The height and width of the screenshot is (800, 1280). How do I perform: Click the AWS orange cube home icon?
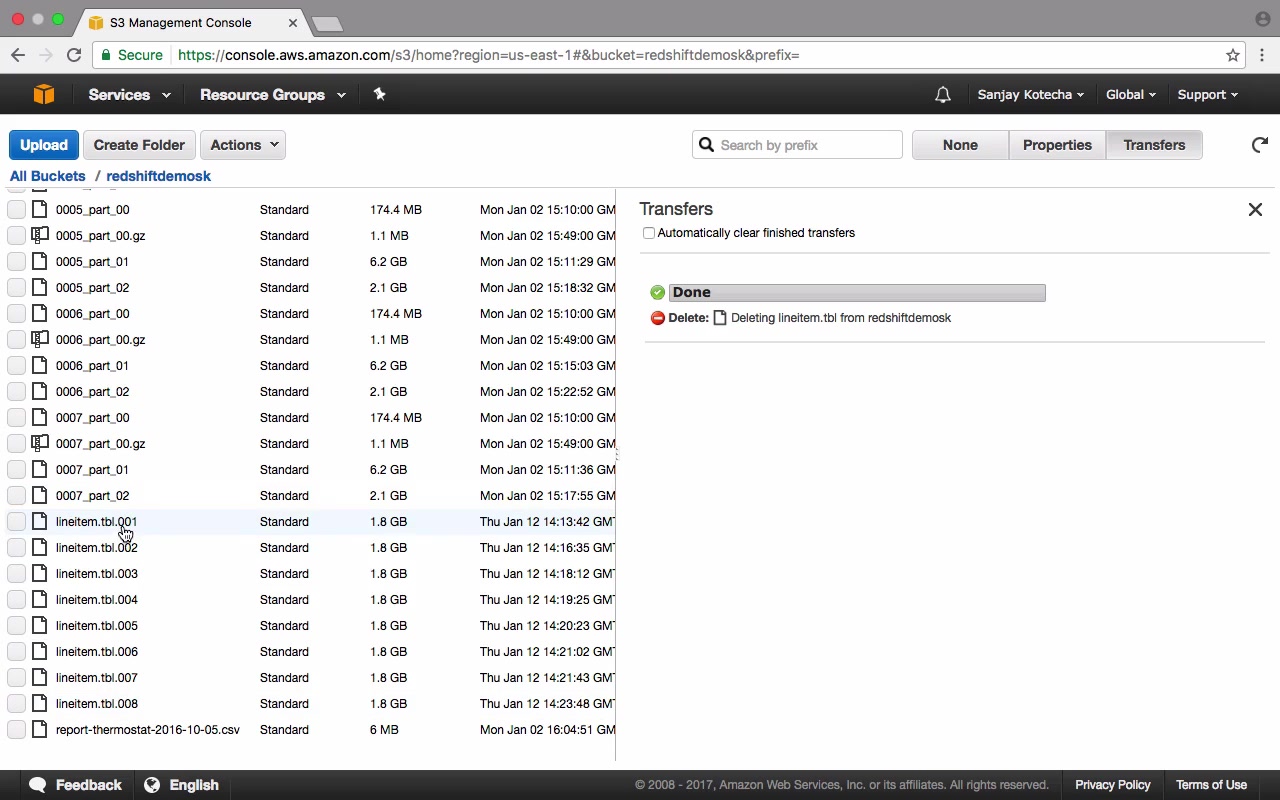tap(43, 94)
